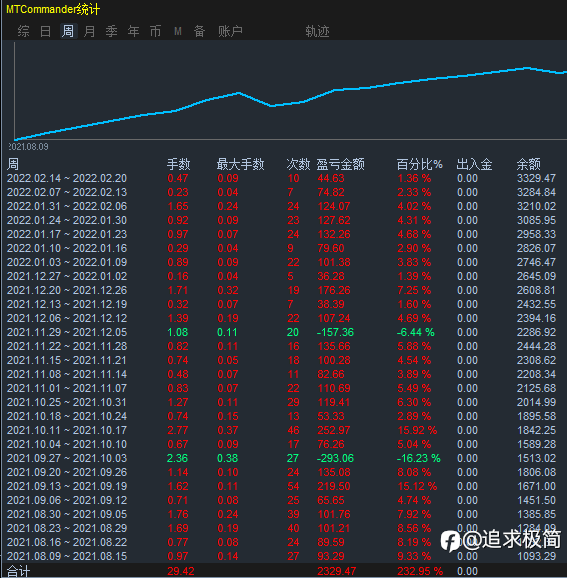The image size is (567, 578).
Task: Select the 2021.11.29 ~ 2021.12.05 row
Action: click(284, 332)
